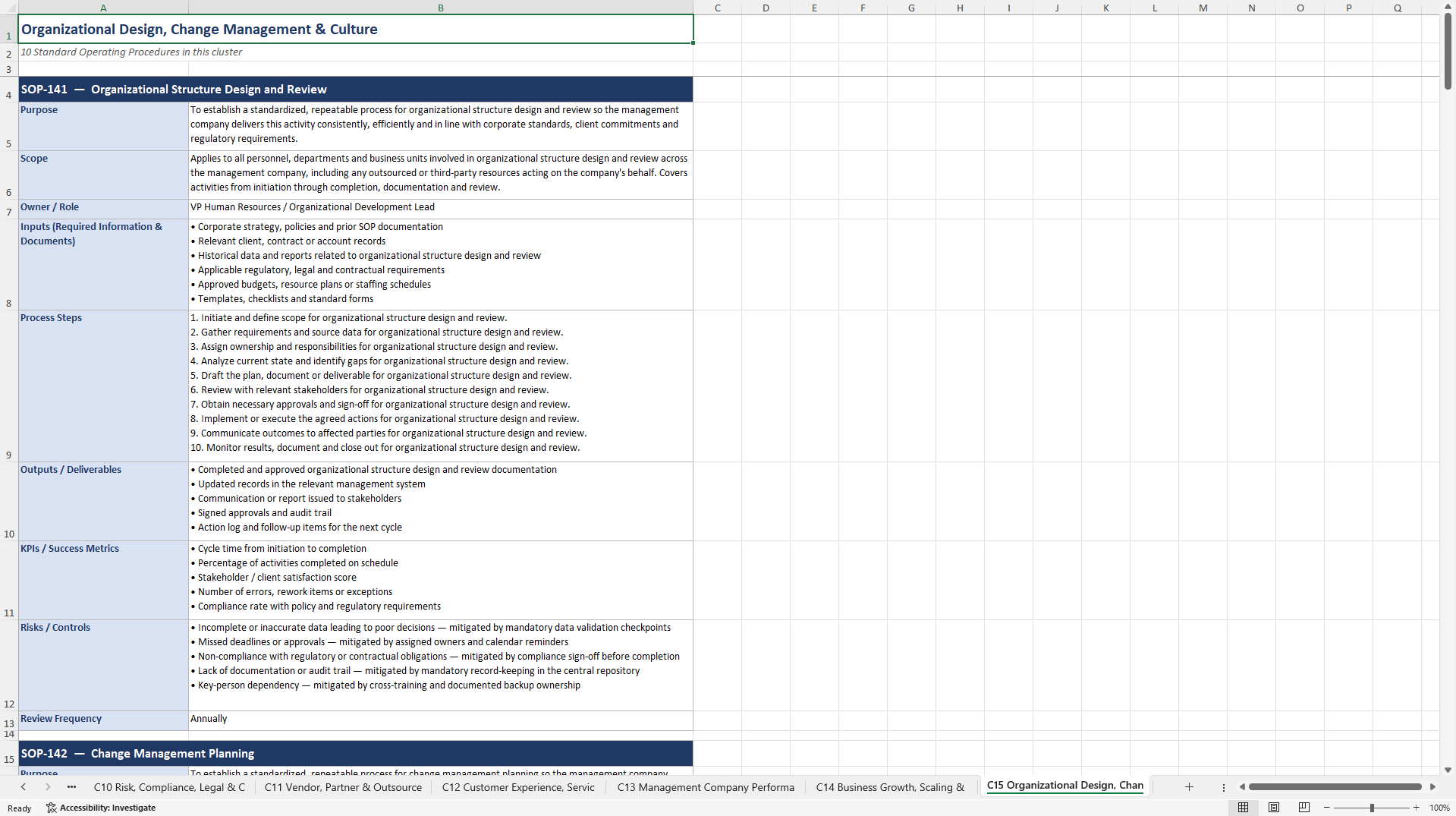
Task: Select the 'Annually' cell
Action: click(441, 720)
